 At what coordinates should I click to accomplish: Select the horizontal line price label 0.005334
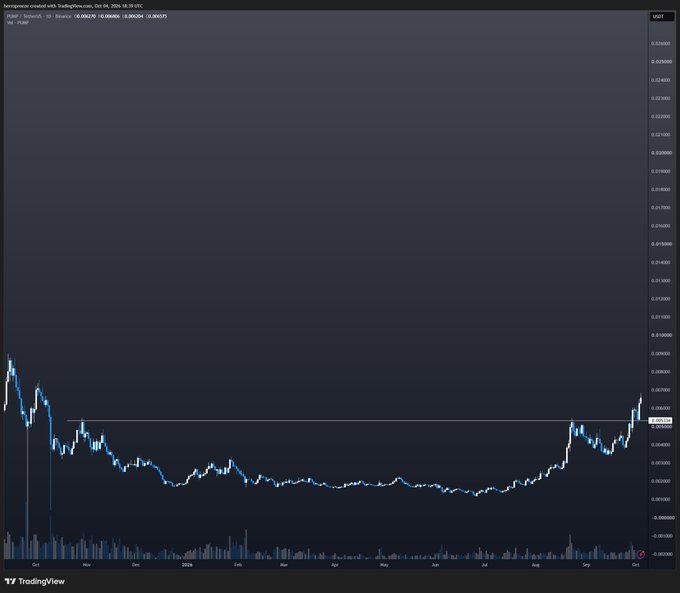[x=661, y=420]
